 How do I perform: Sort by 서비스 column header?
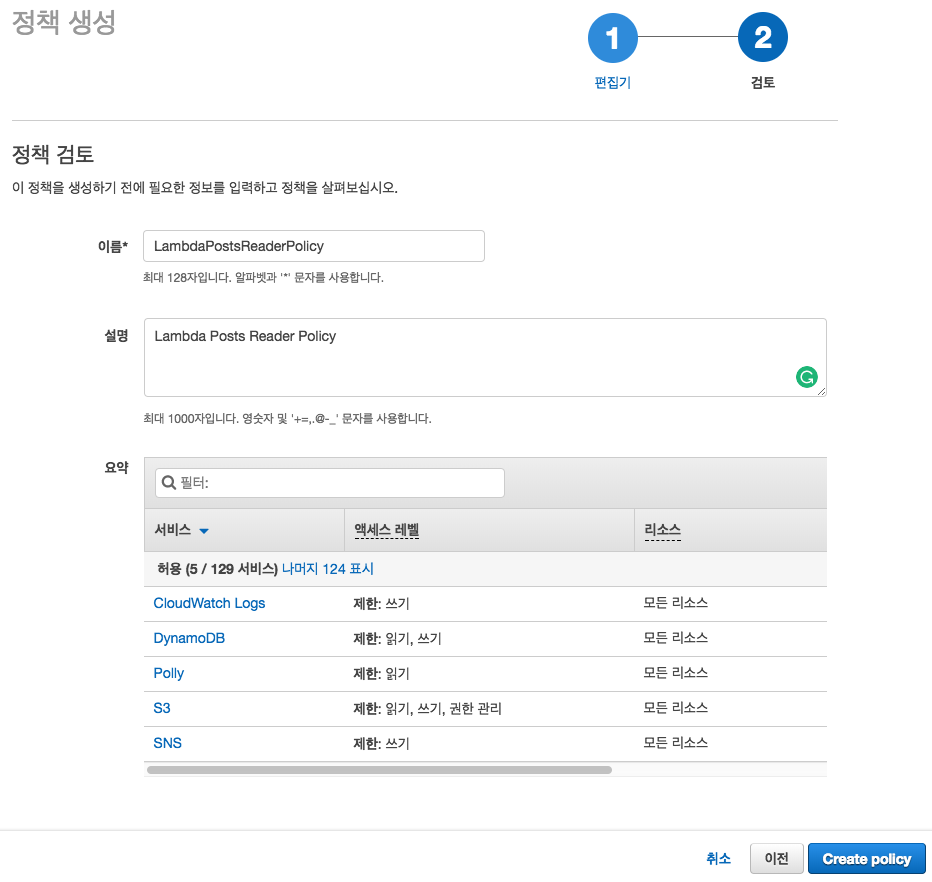coord(173,530)
